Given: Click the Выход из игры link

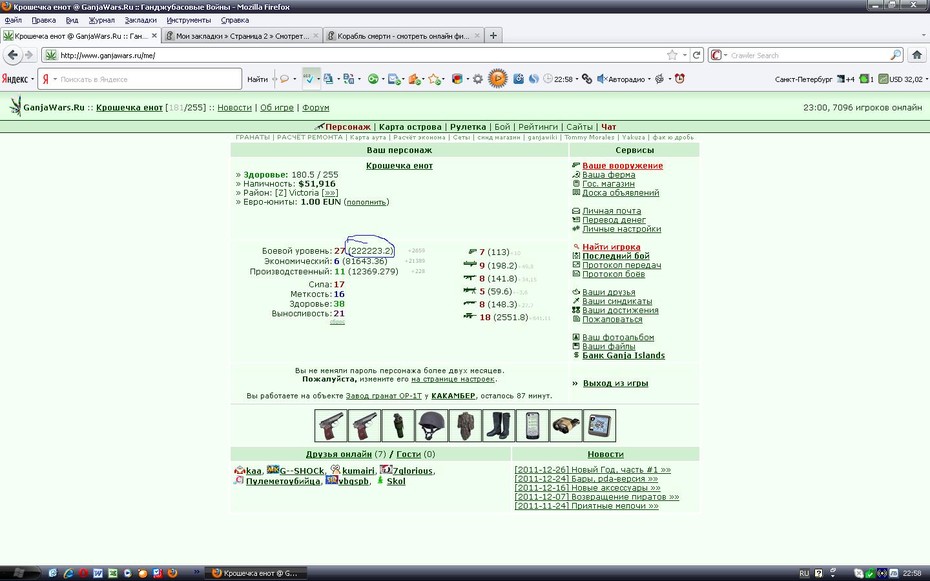Looking at the screenshot, I should (615, 384).
